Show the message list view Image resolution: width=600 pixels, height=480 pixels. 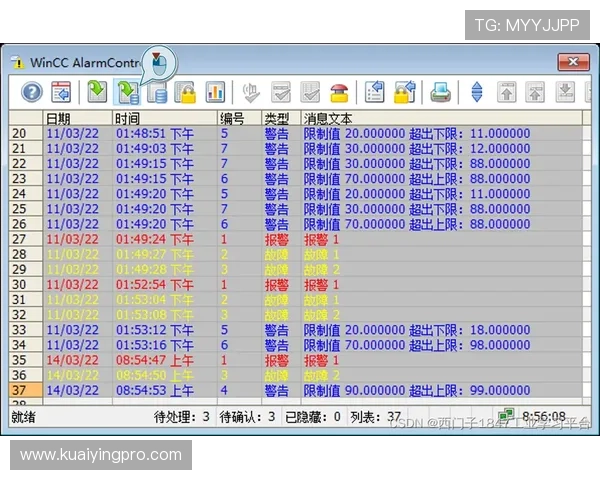pyautogui.click(x=97, y=92)
